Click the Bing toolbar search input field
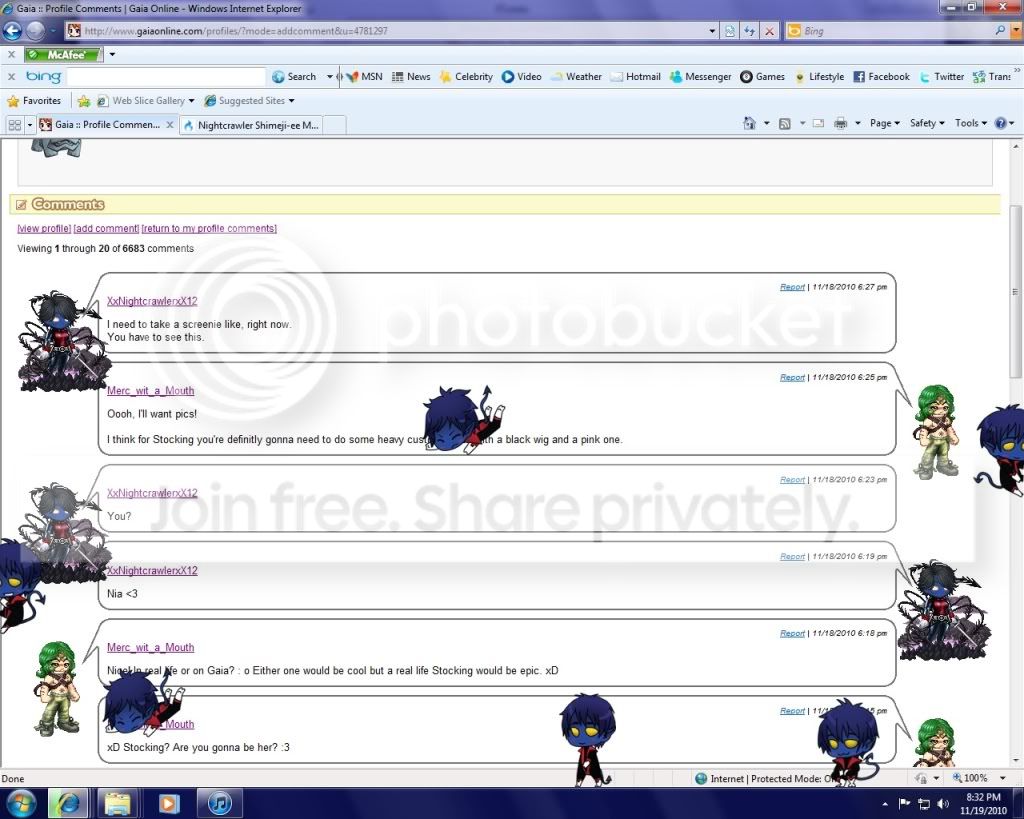Viewport: 1024px width, 819px height. (167, 76)
